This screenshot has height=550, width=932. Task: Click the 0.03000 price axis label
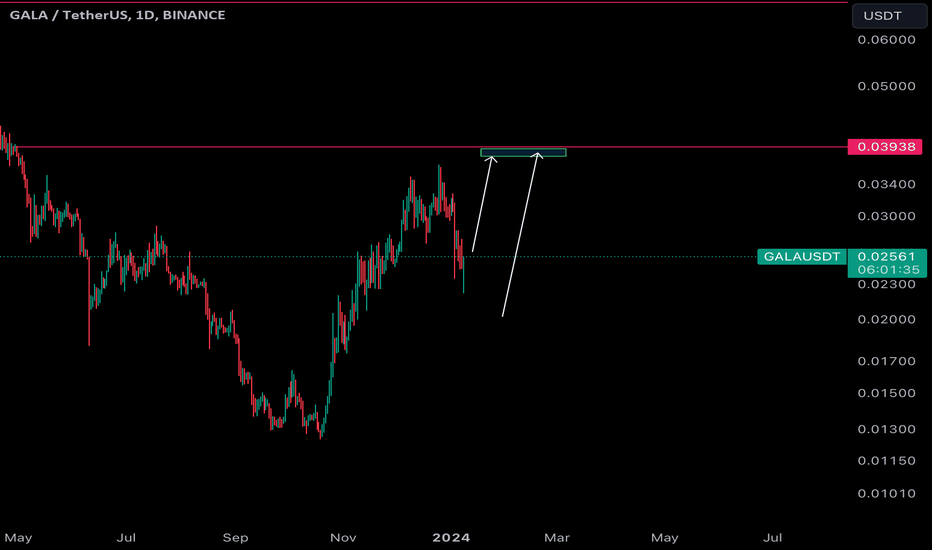point(886,216)
